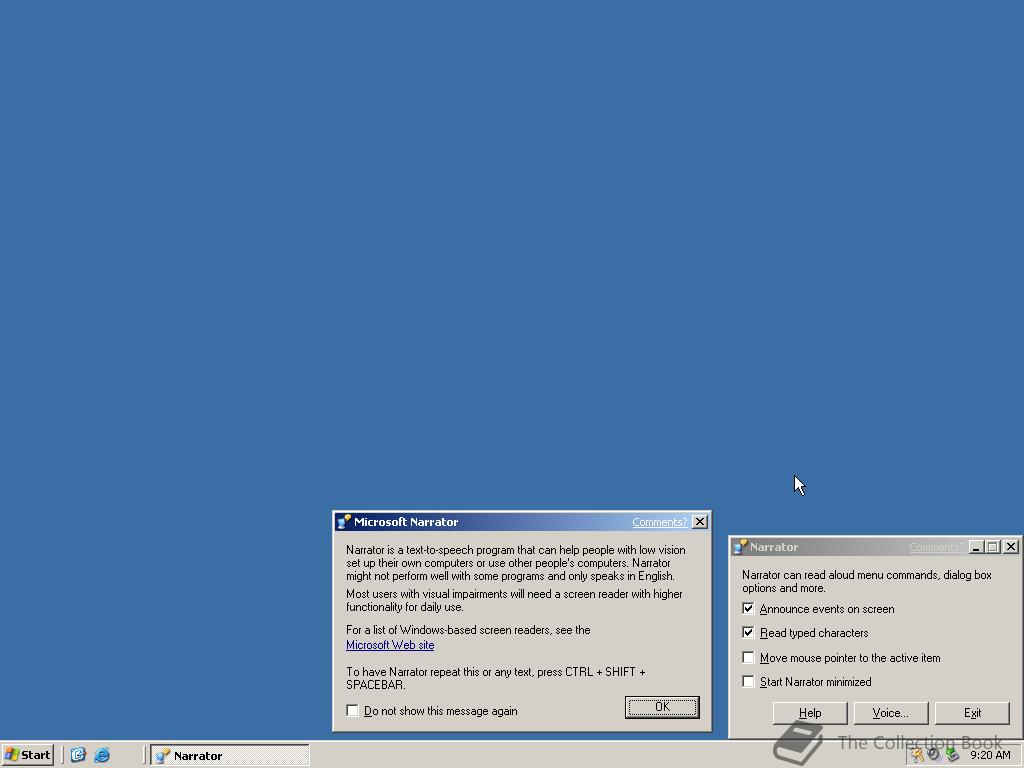The image size is (1024, 768).
Task: Click 'For a list of Windows-based screen readers' text
Action: point(468,630)
